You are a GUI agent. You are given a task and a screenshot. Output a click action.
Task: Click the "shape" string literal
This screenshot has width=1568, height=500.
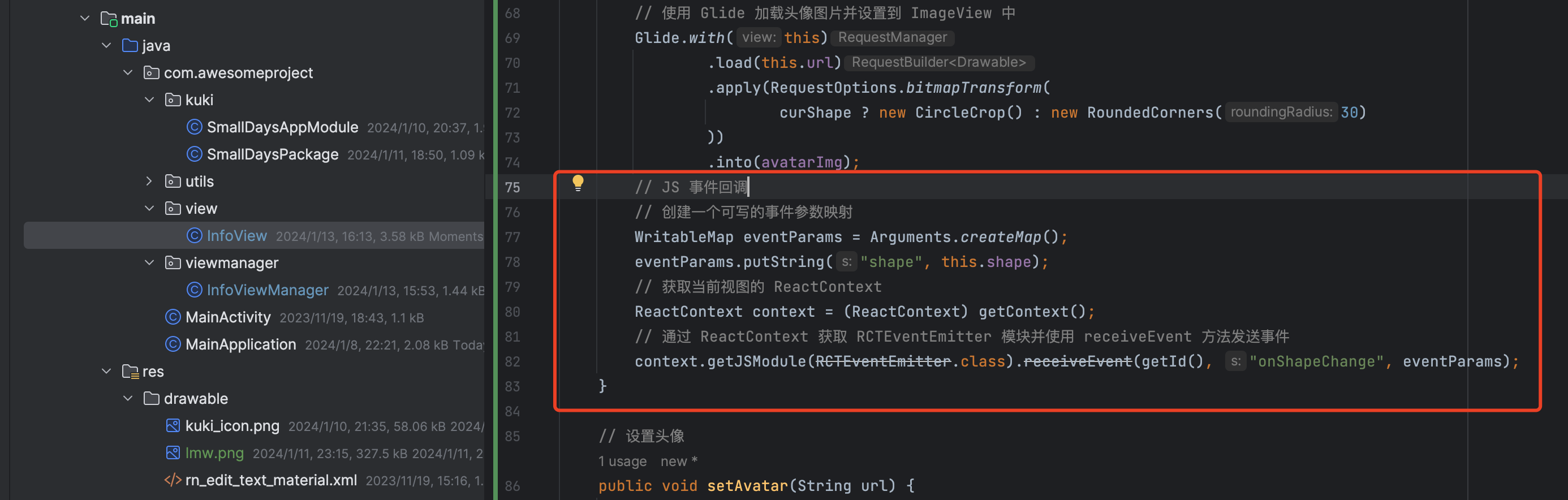(x=891, y=262)
